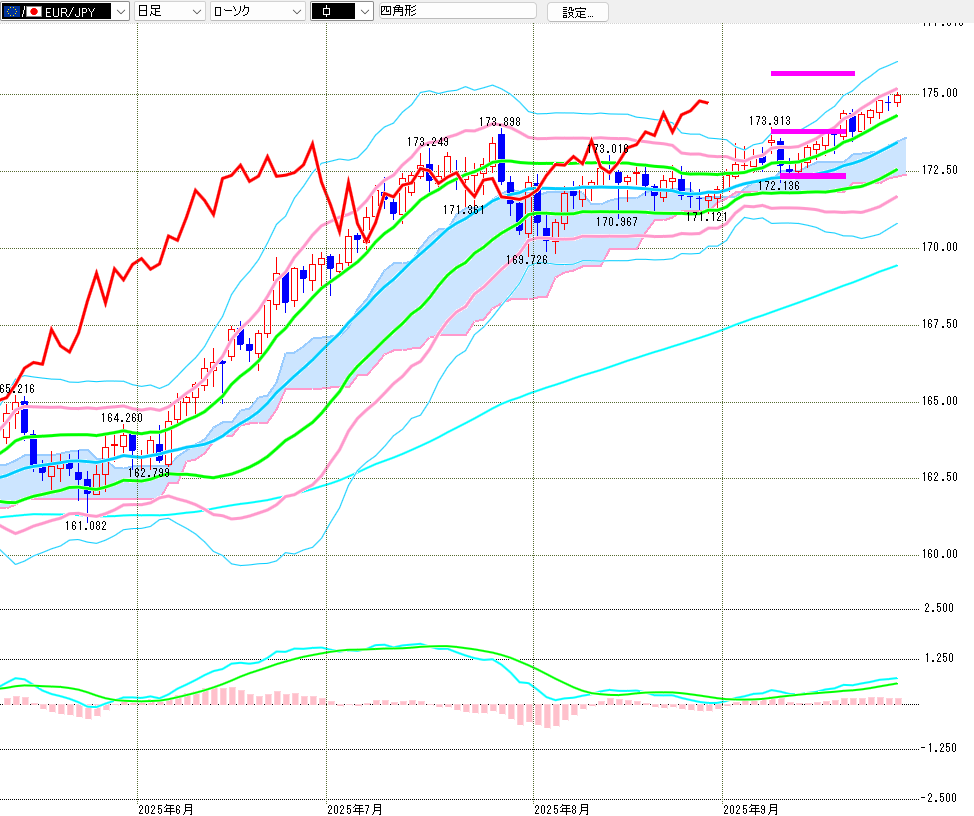The width and height of the screenshot is (974, 816).
Task: Select the magenta line near the 172.136 label
Action: 812,176
